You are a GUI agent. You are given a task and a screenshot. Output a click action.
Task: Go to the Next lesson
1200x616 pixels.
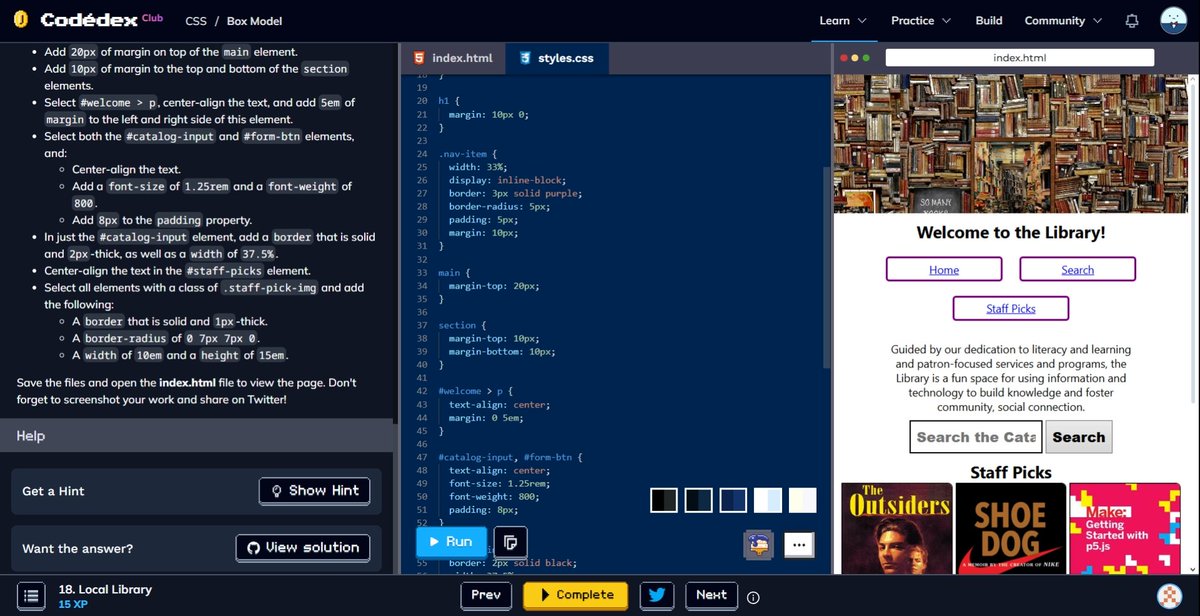pyautogui.click(x=711, y=595)
